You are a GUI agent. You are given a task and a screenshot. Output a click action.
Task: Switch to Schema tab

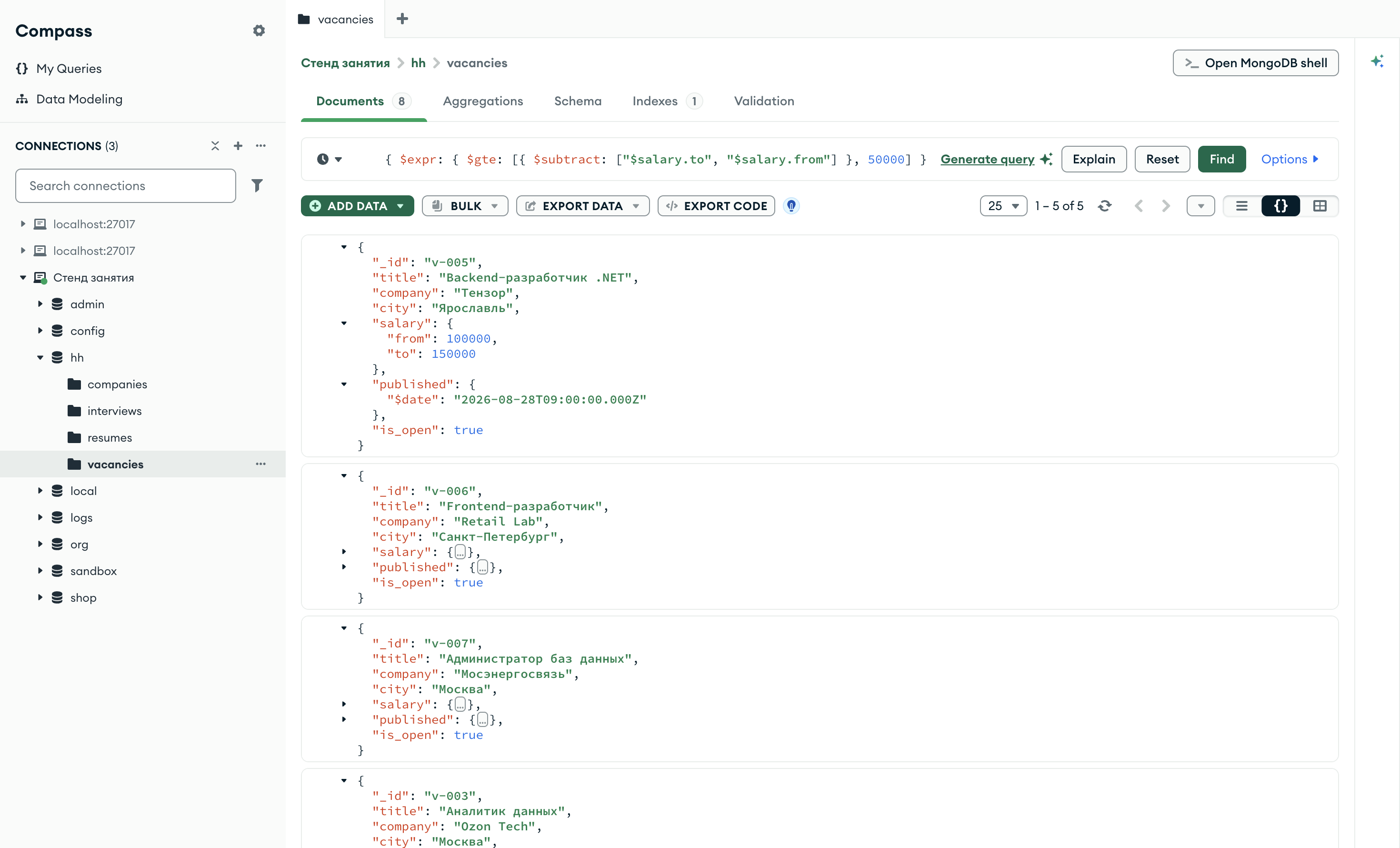point(577,101)
